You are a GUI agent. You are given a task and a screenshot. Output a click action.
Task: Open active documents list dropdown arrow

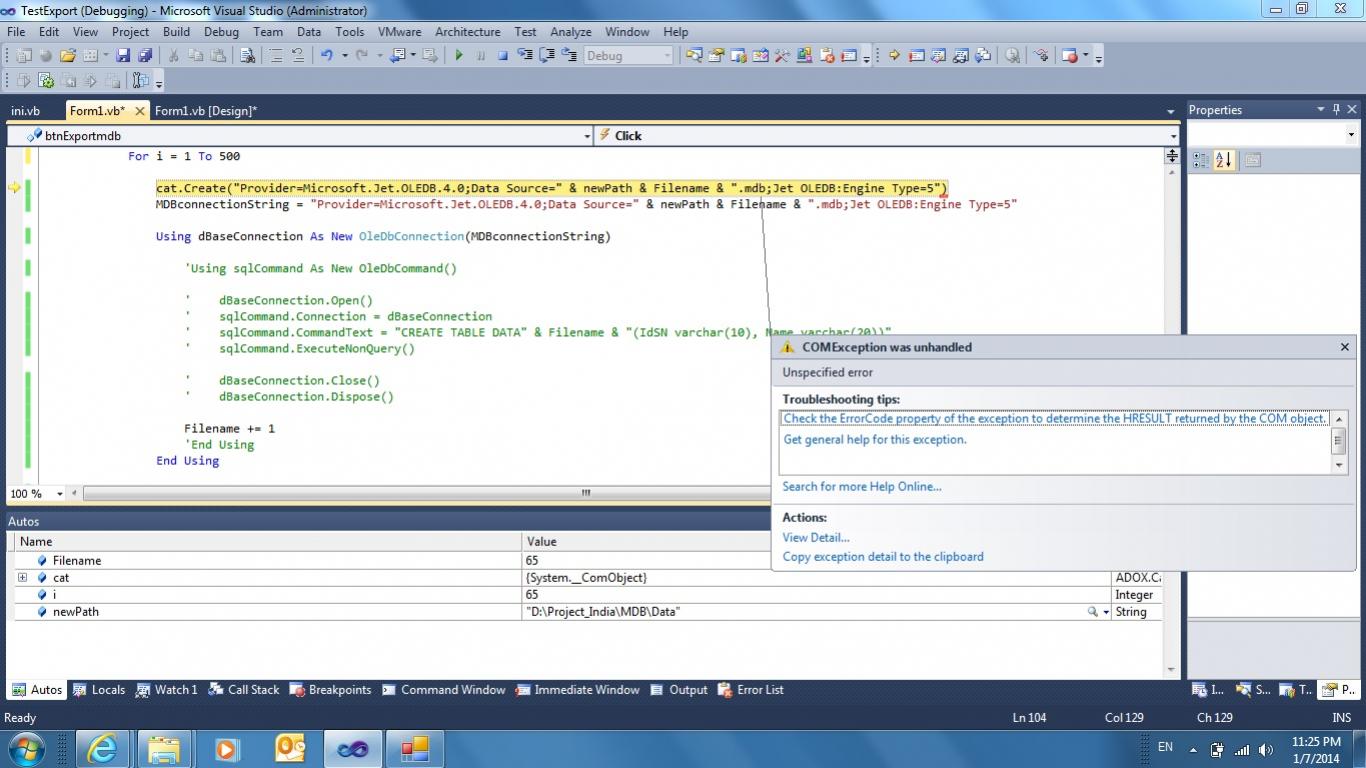coord(1170,111)
